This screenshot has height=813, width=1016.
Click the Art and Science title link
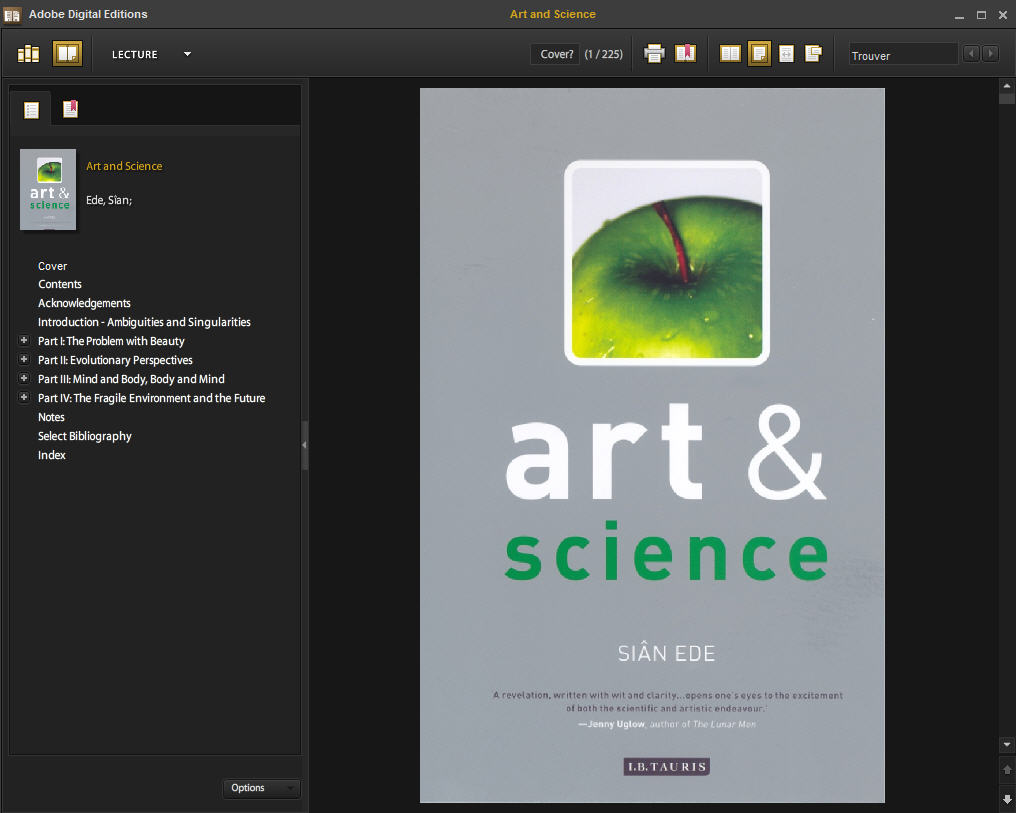click(124, 166)
